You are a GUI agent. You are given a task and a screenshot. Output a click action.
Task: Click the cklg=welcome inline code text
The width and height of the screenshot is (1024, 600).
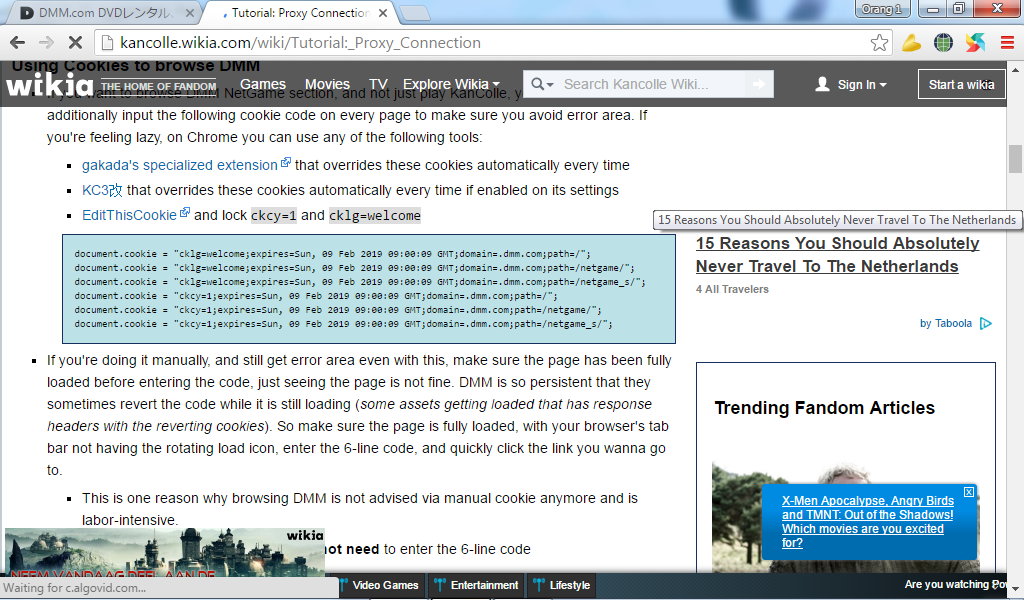coord(375,215)
